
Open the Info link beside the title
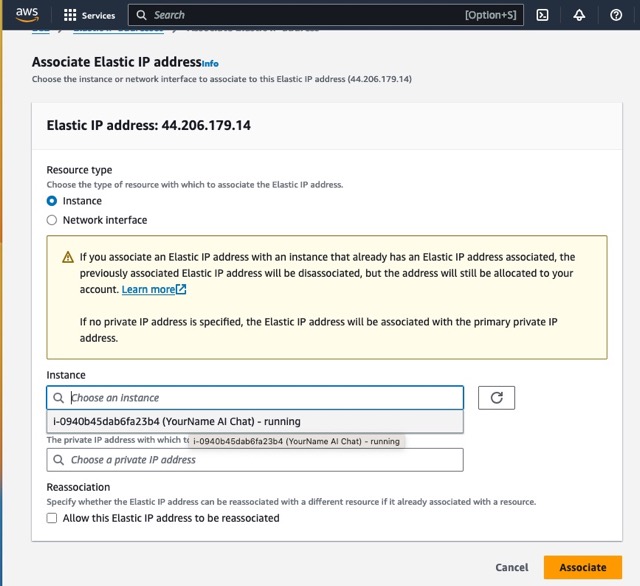[x=210, y=64]
